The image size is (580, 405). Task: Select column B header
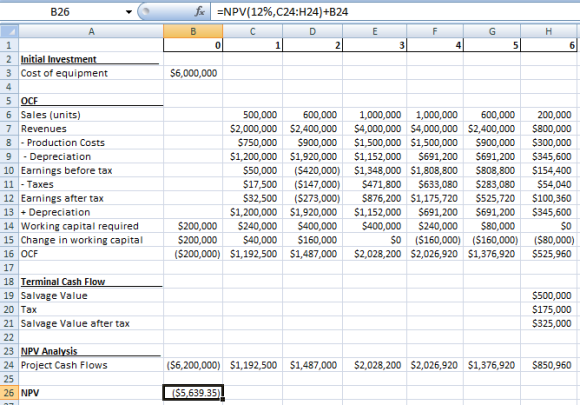[193, 31]
